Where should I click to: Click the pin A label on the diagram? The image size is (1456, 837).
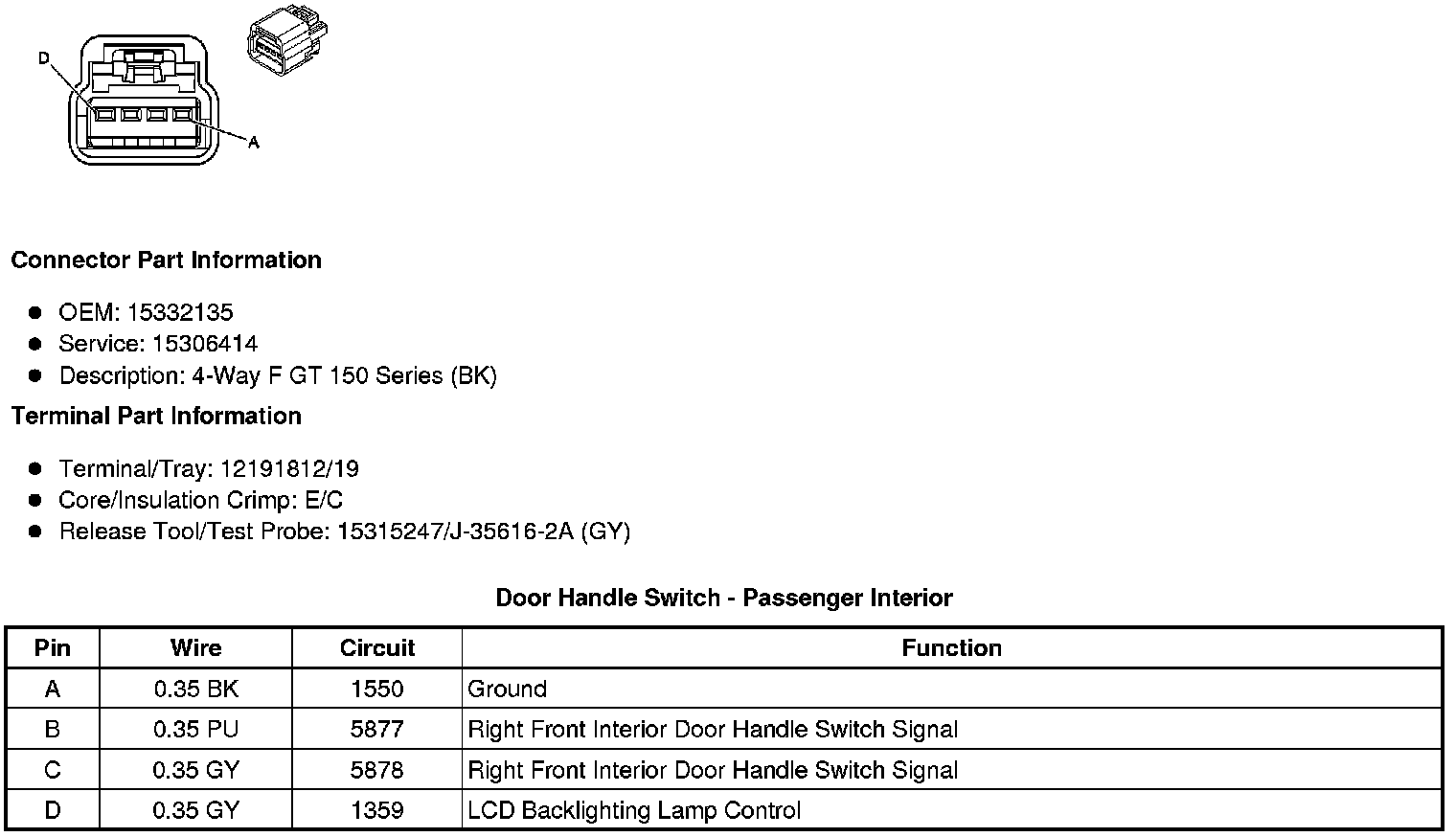[x=254, y=143]
